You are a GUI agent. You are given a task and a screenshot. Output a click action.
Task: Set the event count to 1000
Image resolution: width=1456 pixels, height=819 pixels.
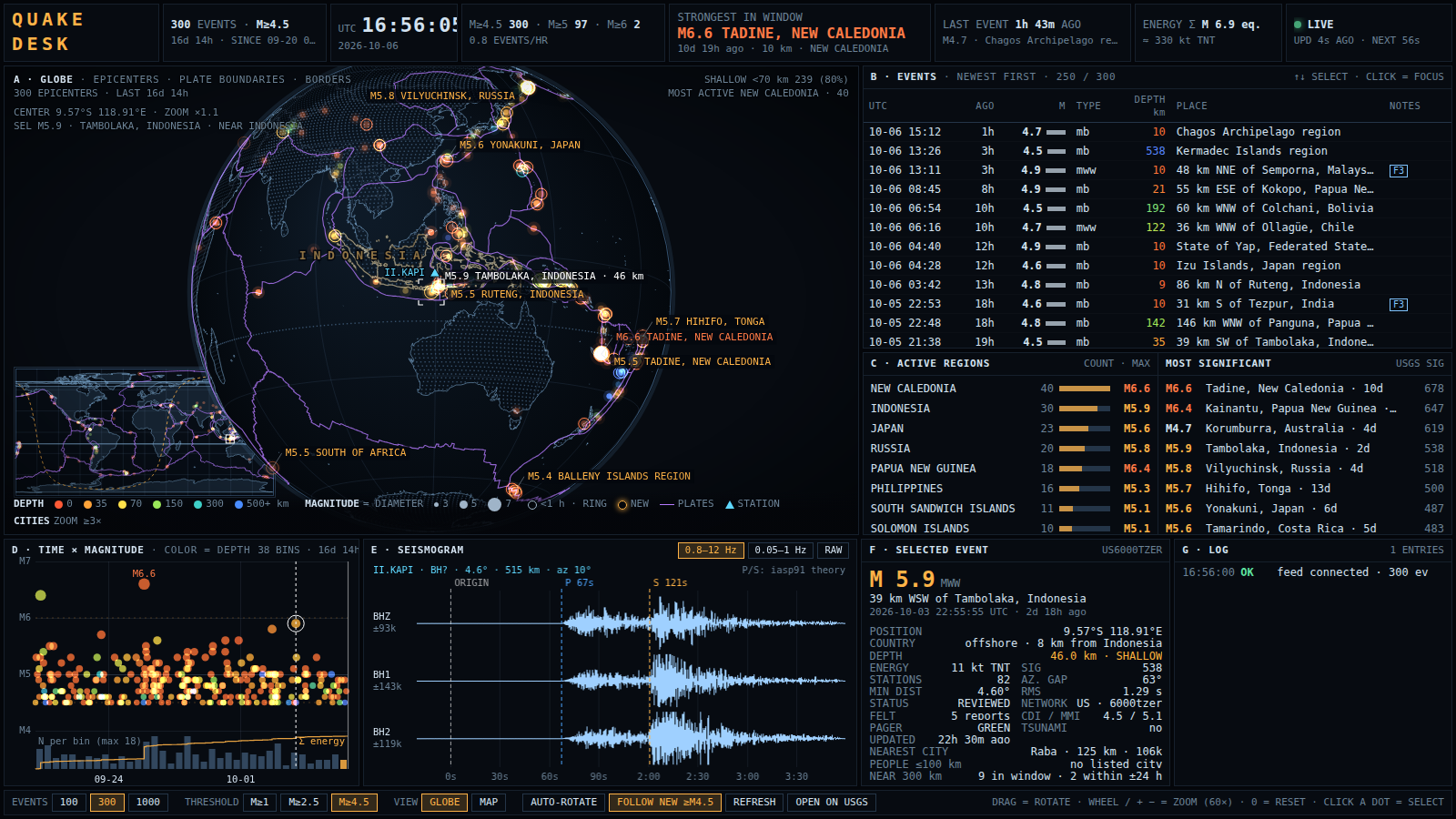pos(147,802)
